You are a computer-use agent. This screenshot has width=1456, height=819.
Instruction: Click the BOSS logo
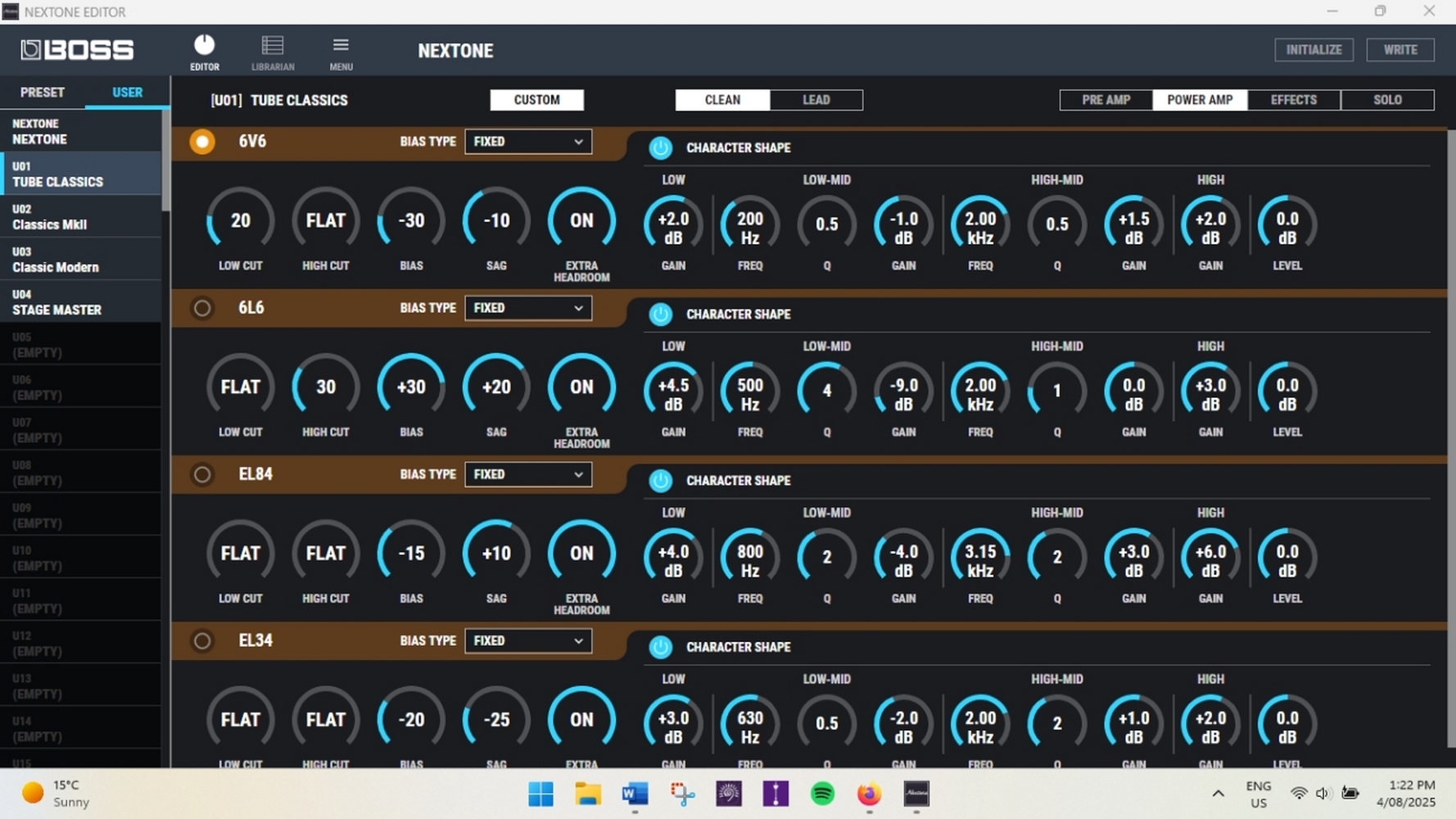[x=77, y=50]
